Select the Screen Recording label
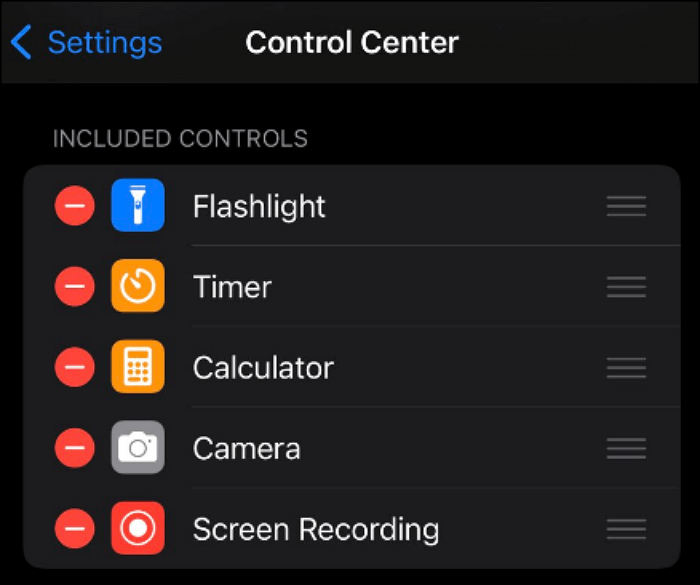 coord(315,528)
